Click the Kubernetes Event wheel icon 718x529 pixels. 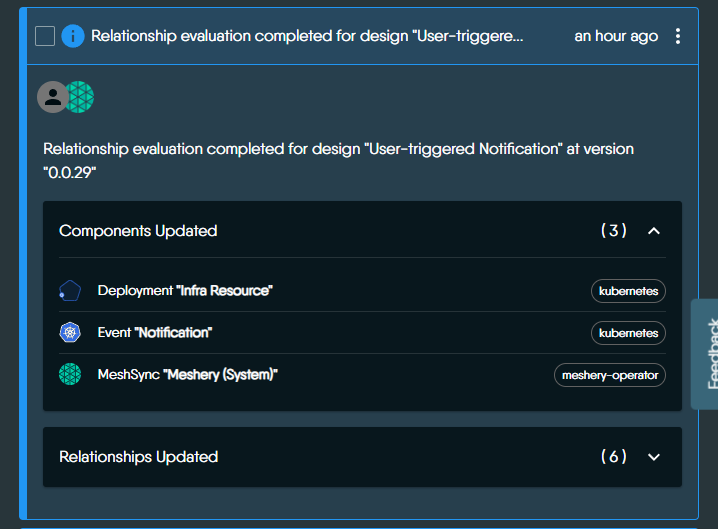coord(69,332)
